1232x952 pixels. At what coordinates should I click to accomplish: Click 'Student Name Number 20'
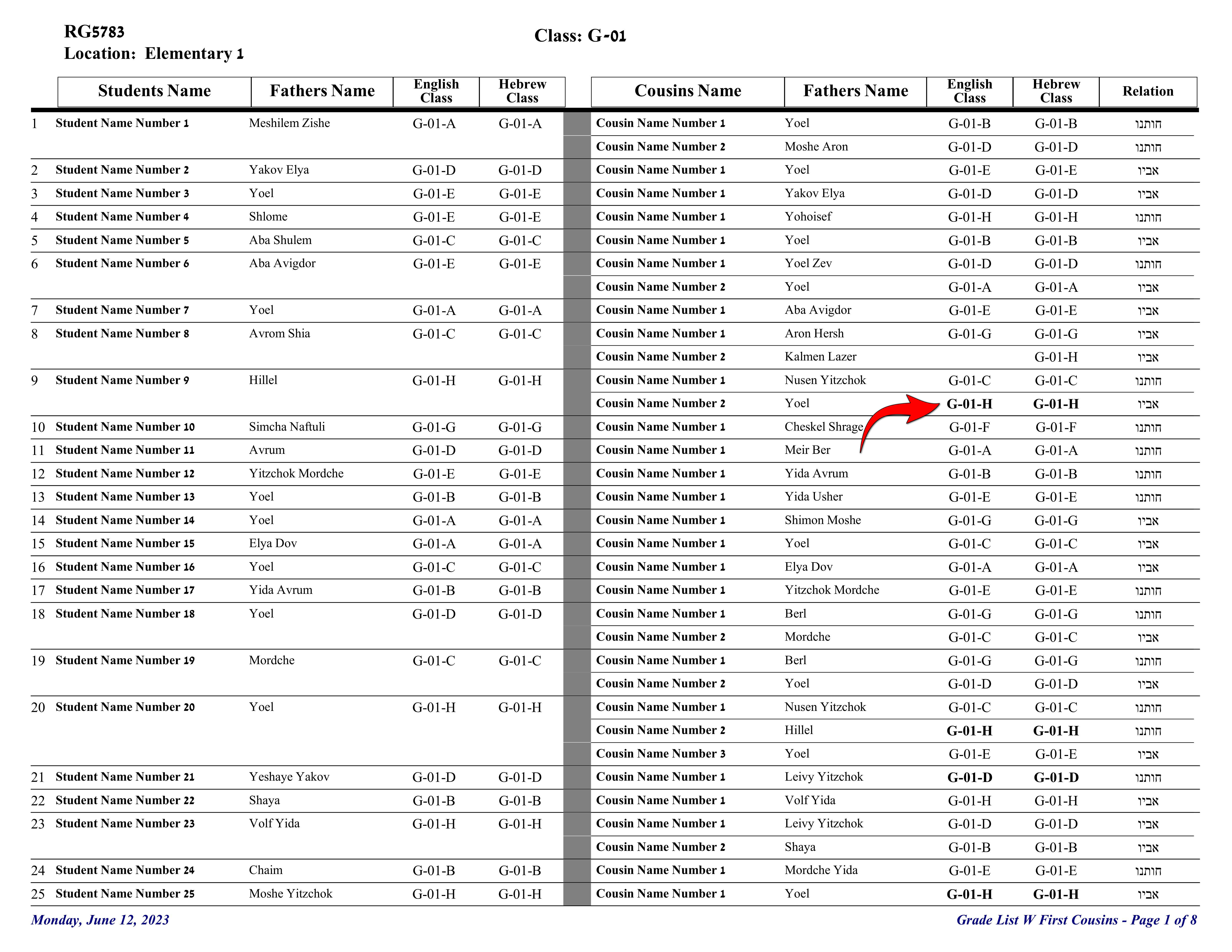click(x=125, y=707)
